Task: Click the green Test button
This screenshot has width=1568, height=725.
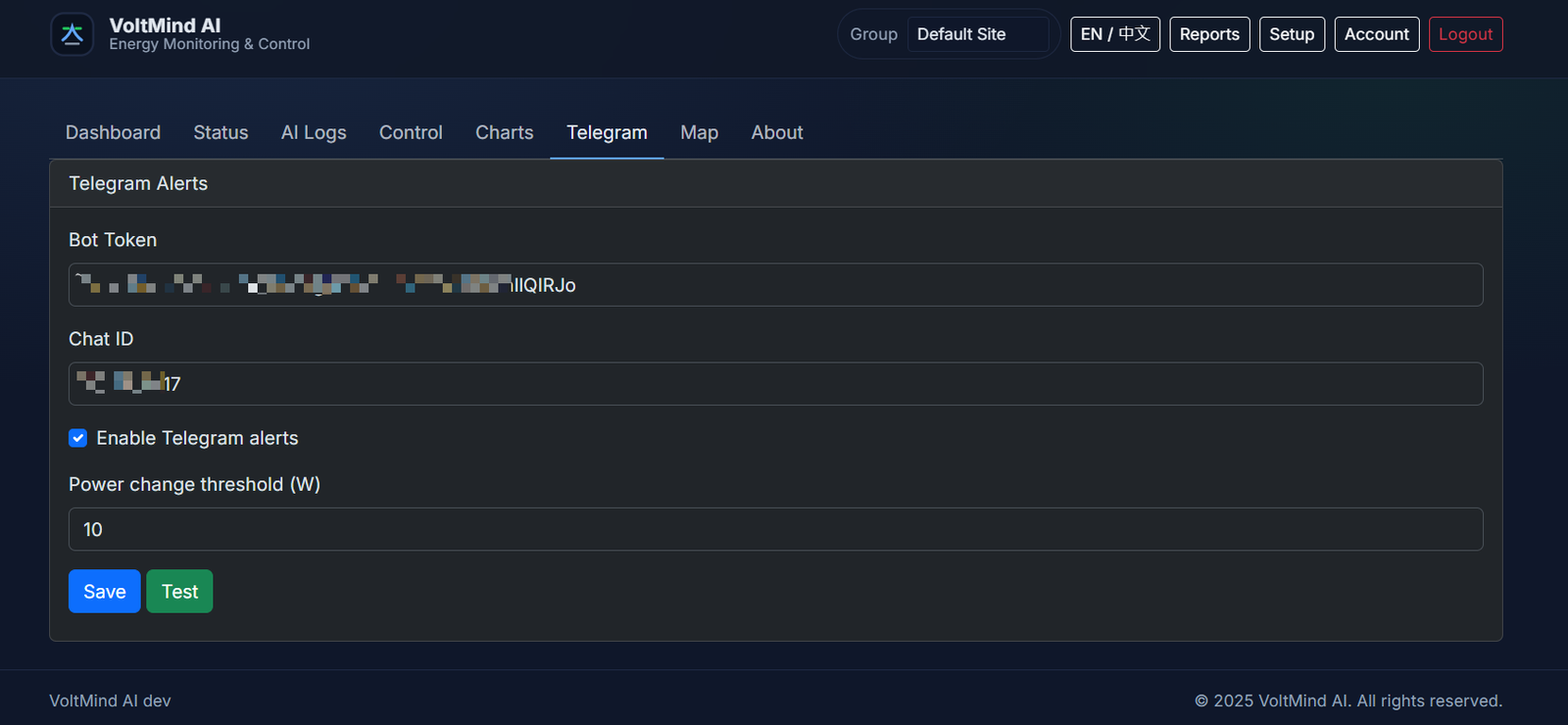Action: [x=179, y=592]
